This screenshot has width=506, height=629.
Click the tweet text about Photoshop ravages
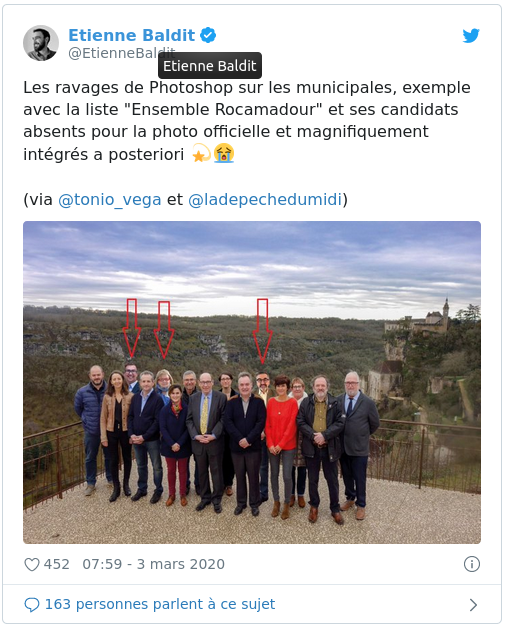[x=247, y=121]
